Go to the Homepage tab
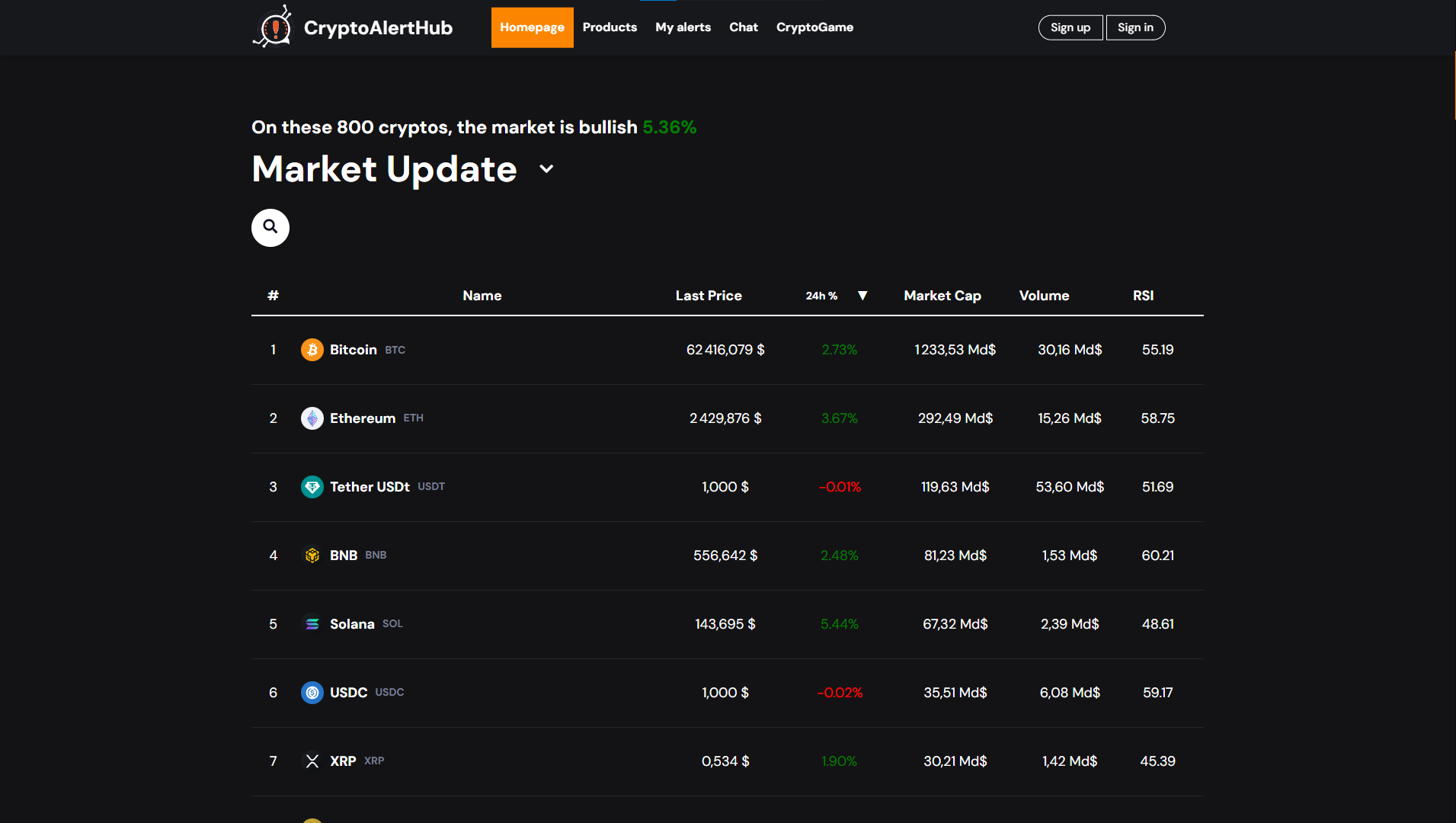 click(533, 27)
